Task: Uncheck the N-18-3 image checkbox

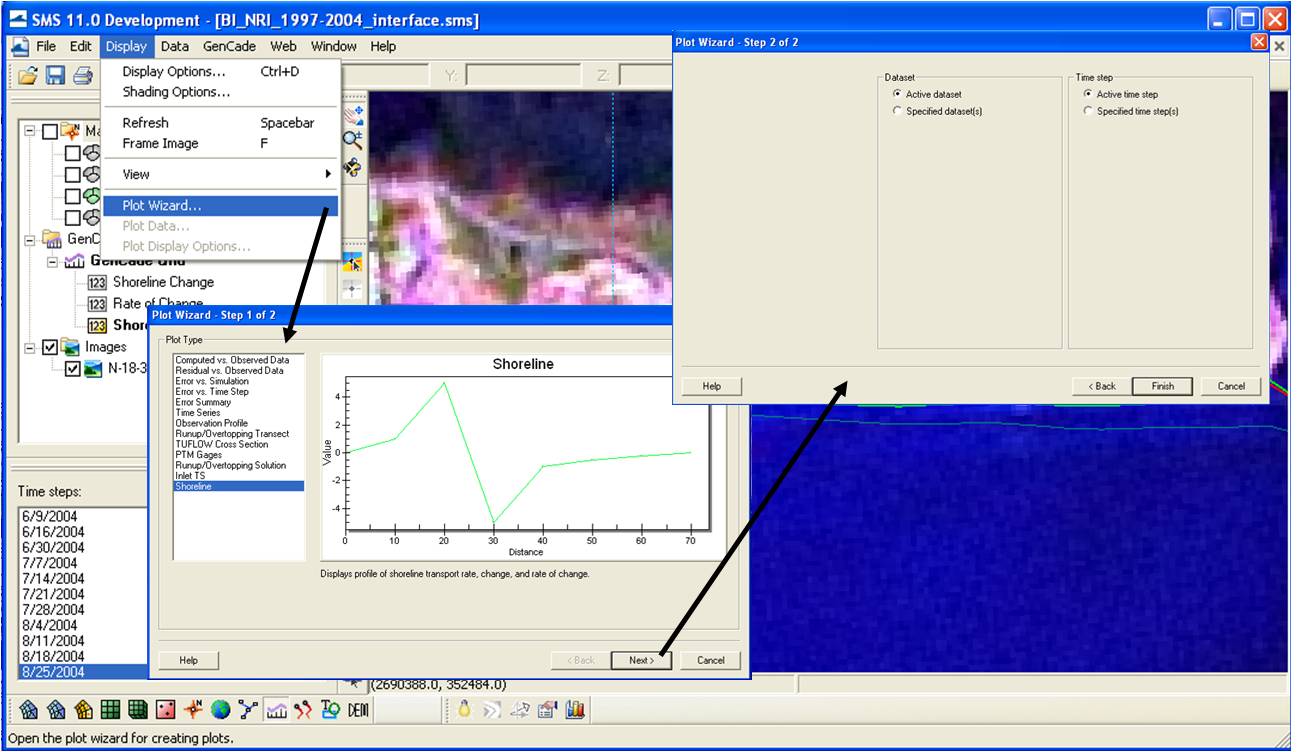Action: (x=72, y=368)
